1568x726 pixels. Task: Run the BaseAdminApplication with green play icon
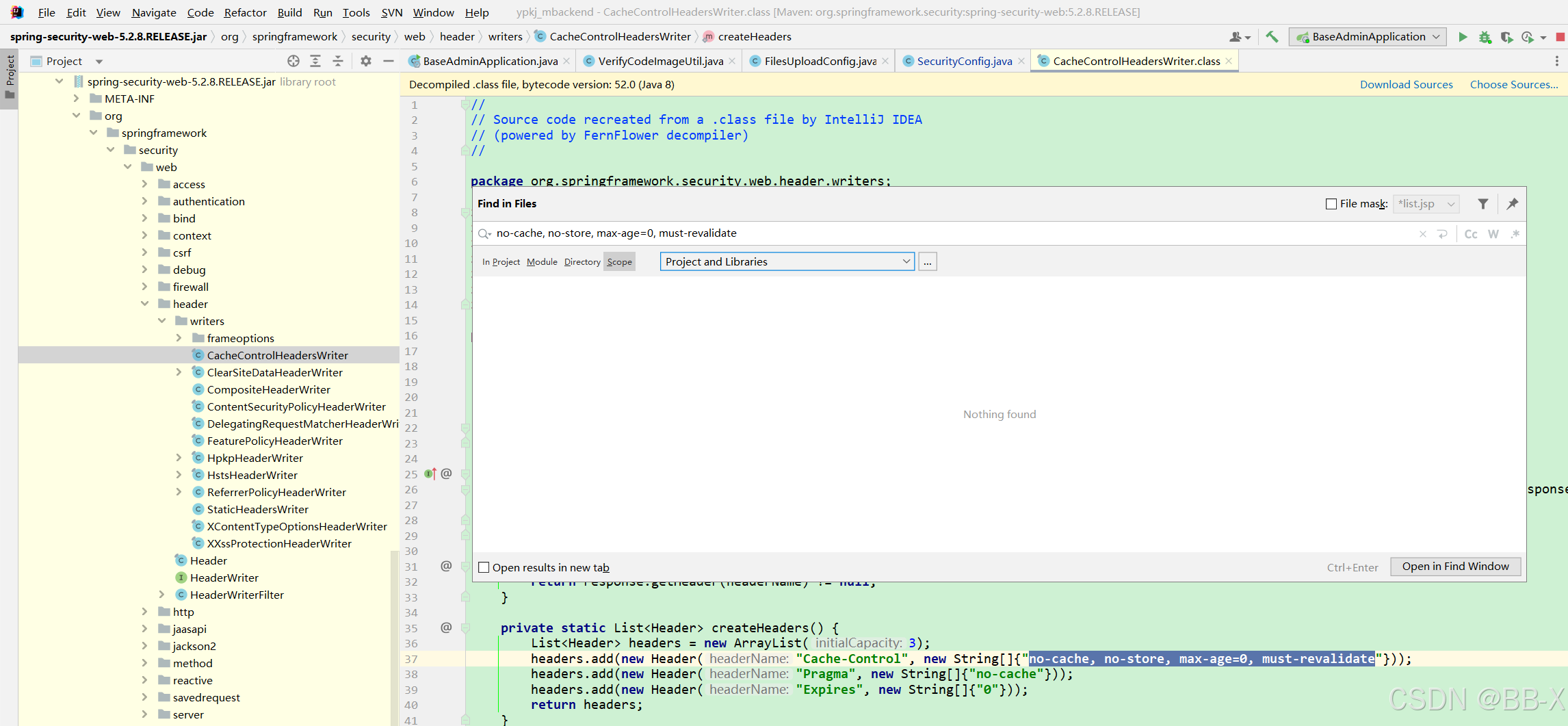(1463, 37)
